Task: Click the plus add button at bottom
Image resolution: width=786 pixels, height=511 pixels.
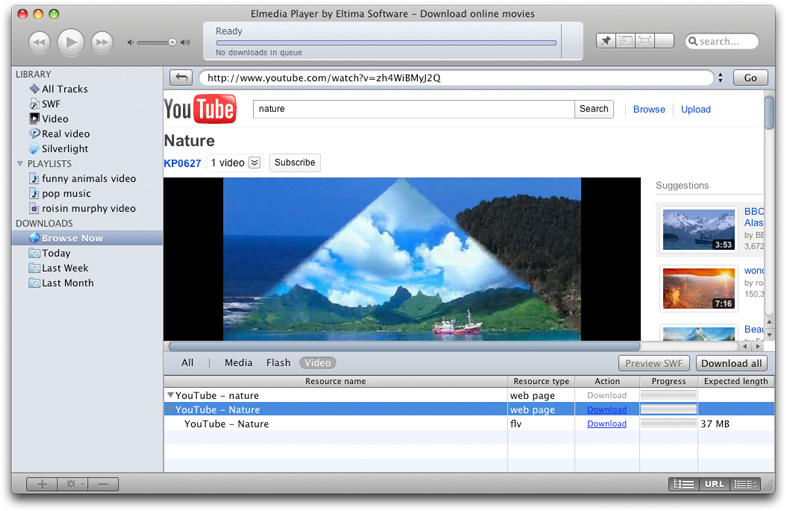Action: coord(42,484)
